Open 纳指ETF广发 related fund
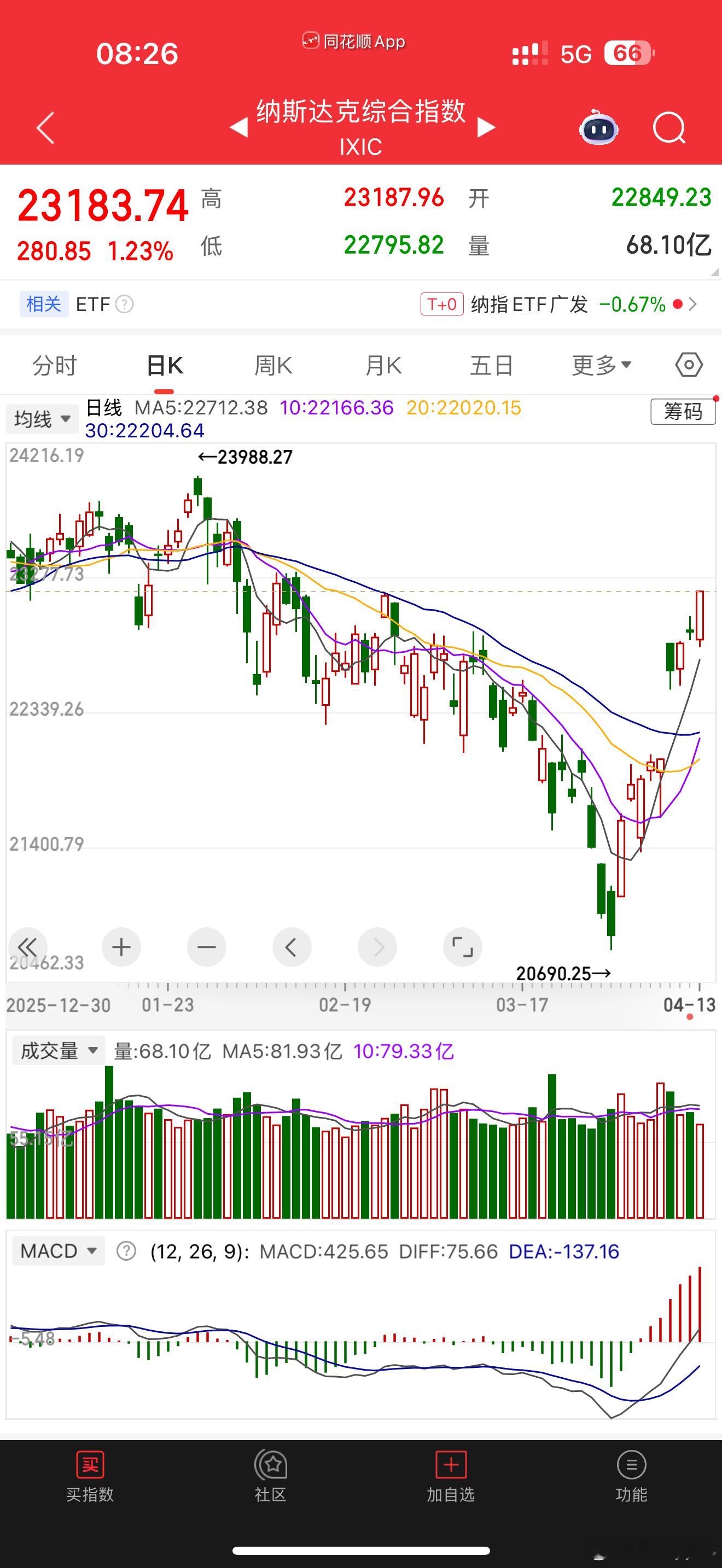Screen dimensions: 722x1568 (x=529, y=304)
